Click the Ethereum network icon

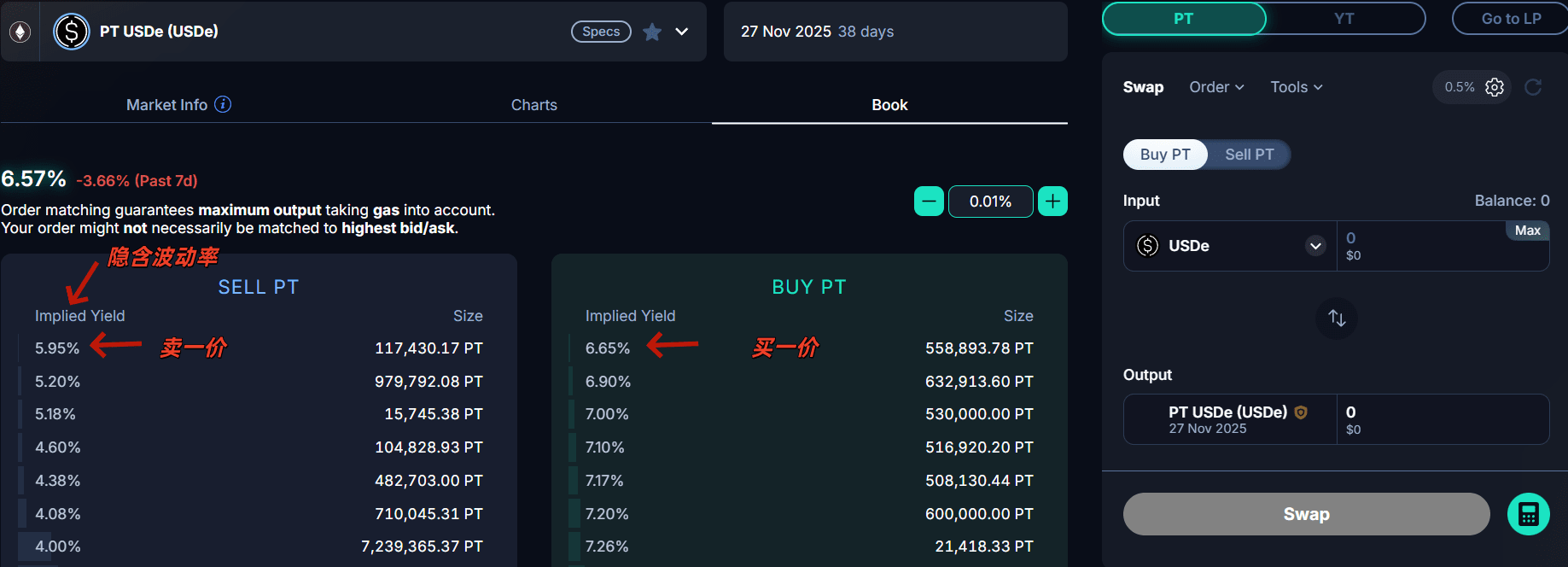[20, 32]
